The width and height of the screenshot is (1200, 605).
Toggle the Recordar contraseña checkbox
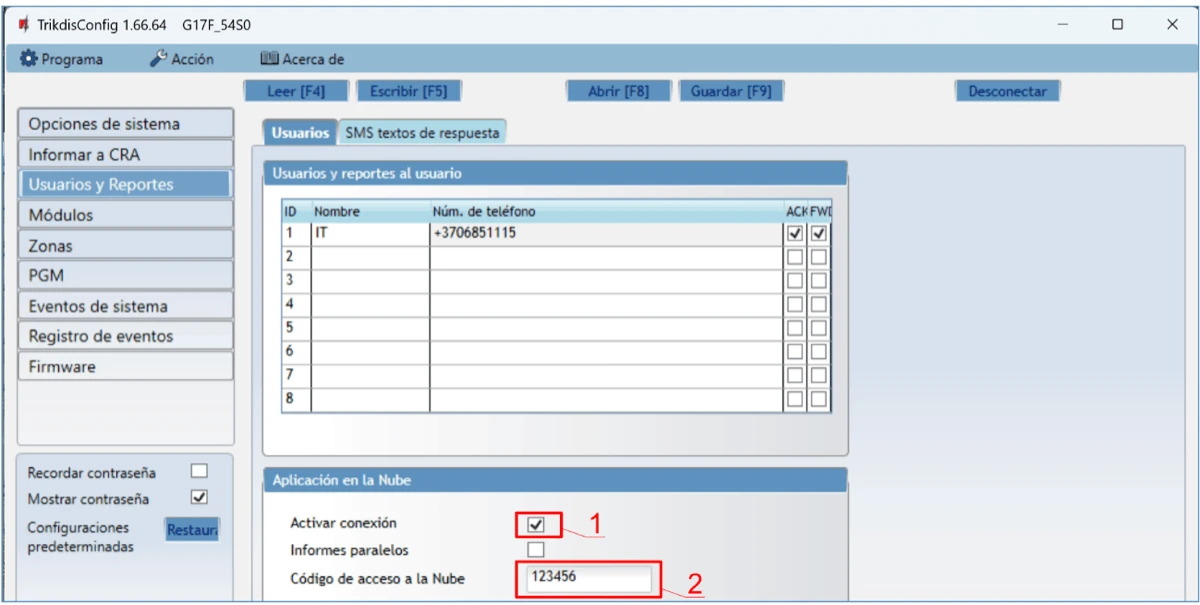pyautogui.click(x=199, y=472)
